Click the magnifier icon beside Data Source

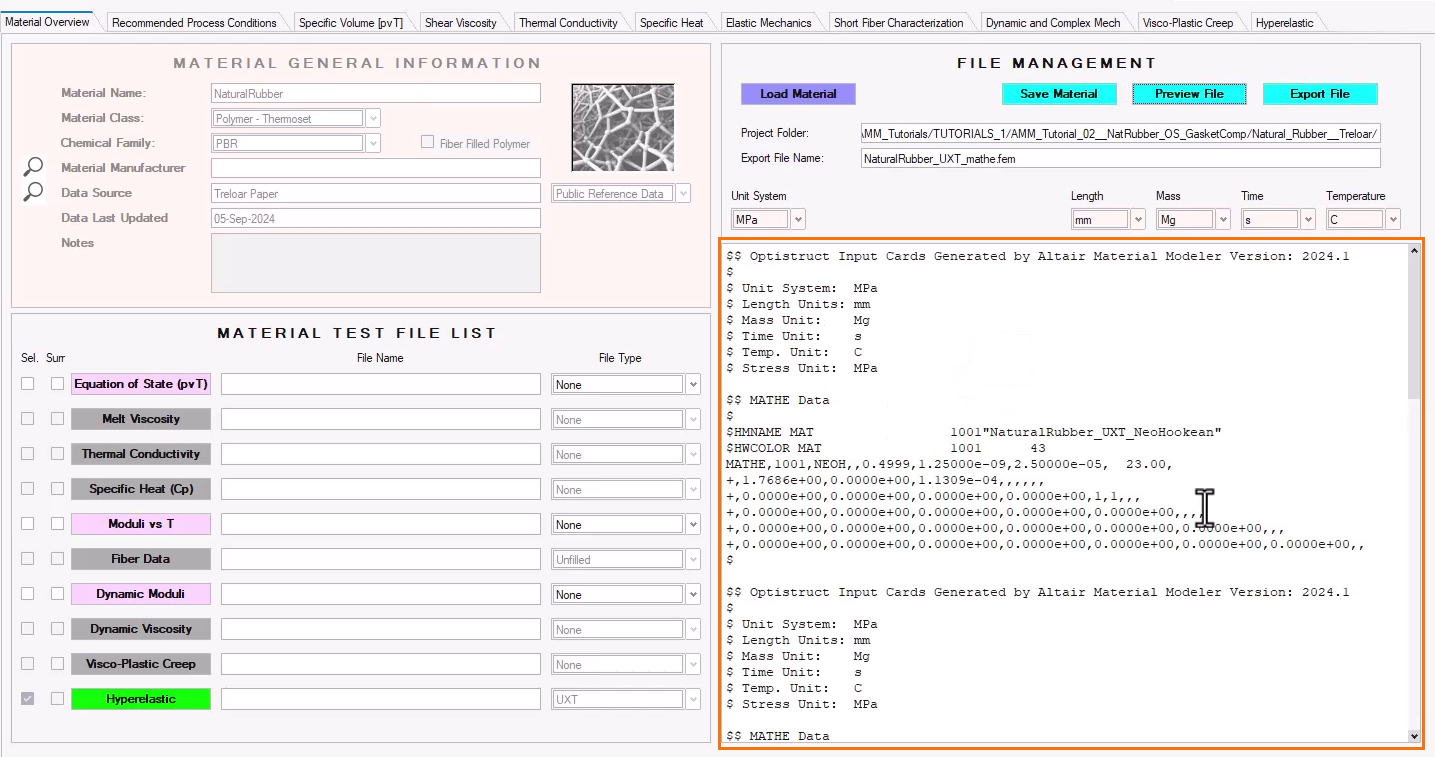point(34,192)
